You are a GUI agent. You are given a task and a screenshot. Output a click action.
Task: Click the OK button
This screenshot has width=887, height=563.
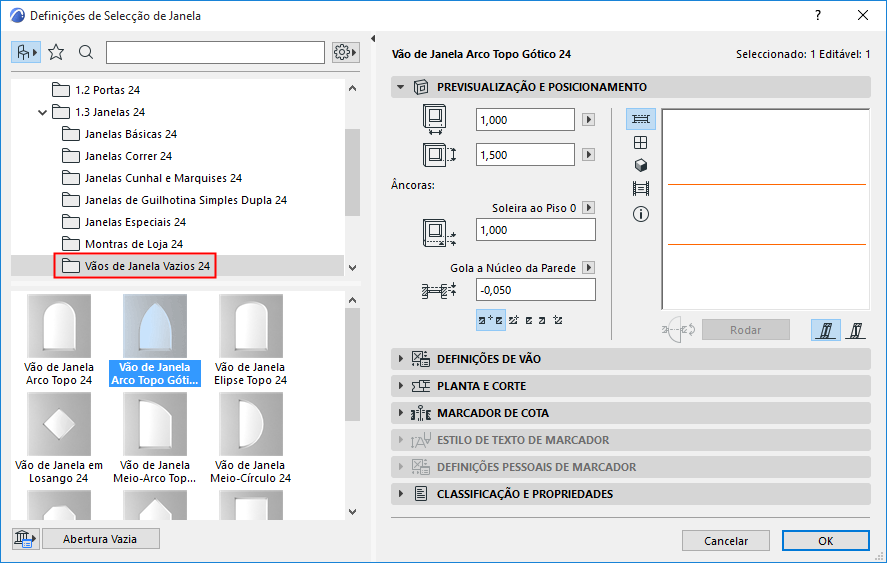tap(826, 541)
